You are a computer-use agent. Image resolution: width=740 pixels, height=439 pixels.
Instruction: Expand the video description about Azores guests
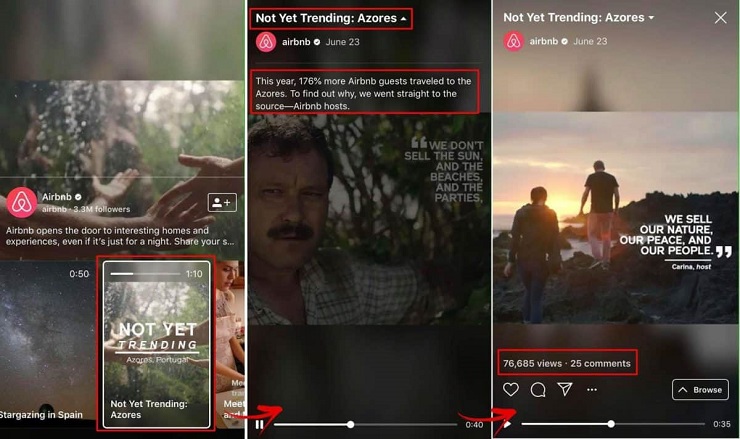pos(363,93)
